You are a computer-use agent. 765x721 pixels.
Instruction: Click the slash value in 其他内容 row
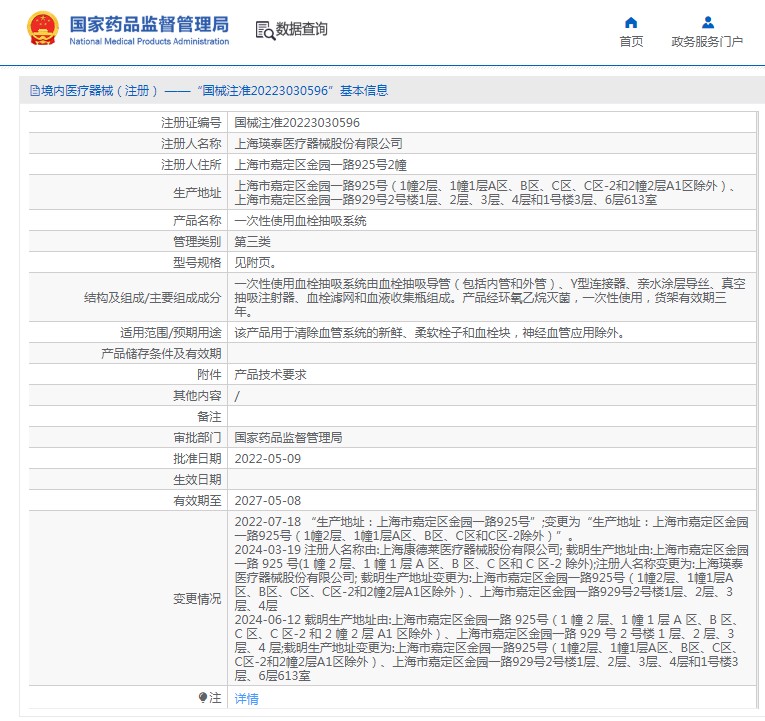click(237, 396)
